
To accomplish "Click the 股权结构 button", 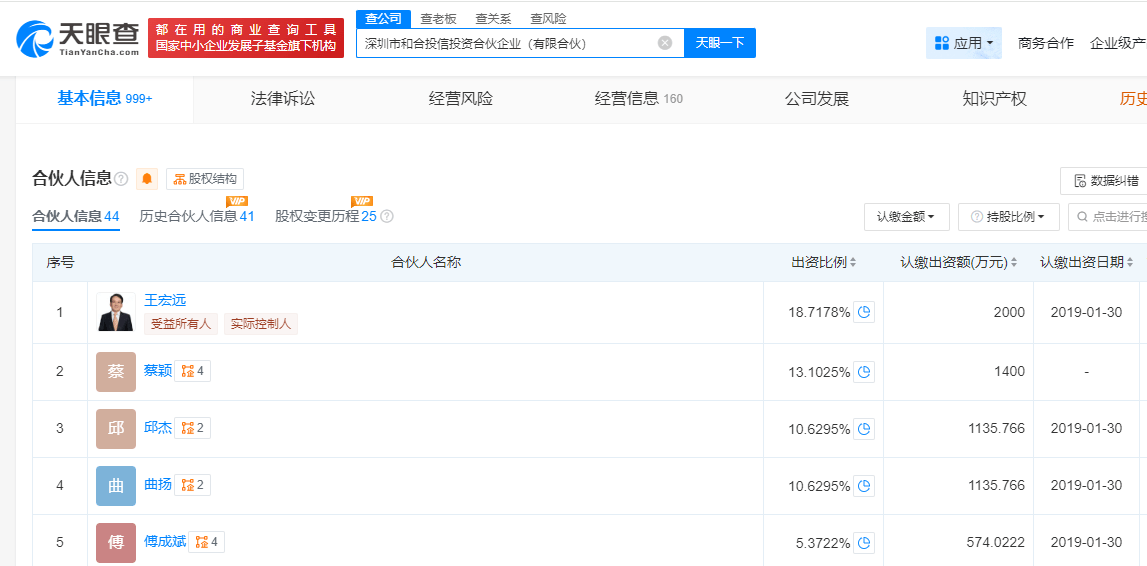I will [205, 179].
